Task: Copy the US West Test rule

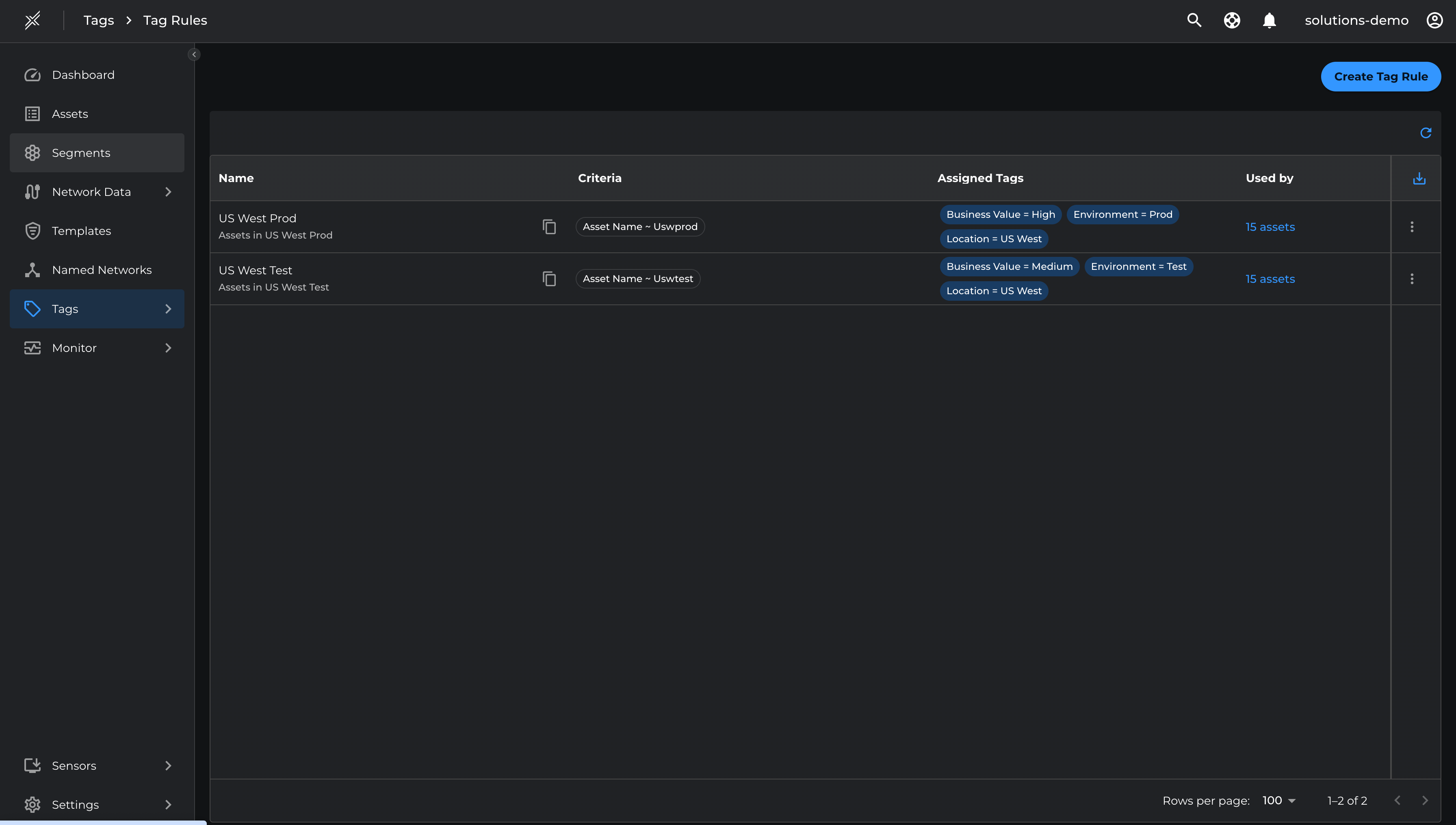Action: coord(549,279)
